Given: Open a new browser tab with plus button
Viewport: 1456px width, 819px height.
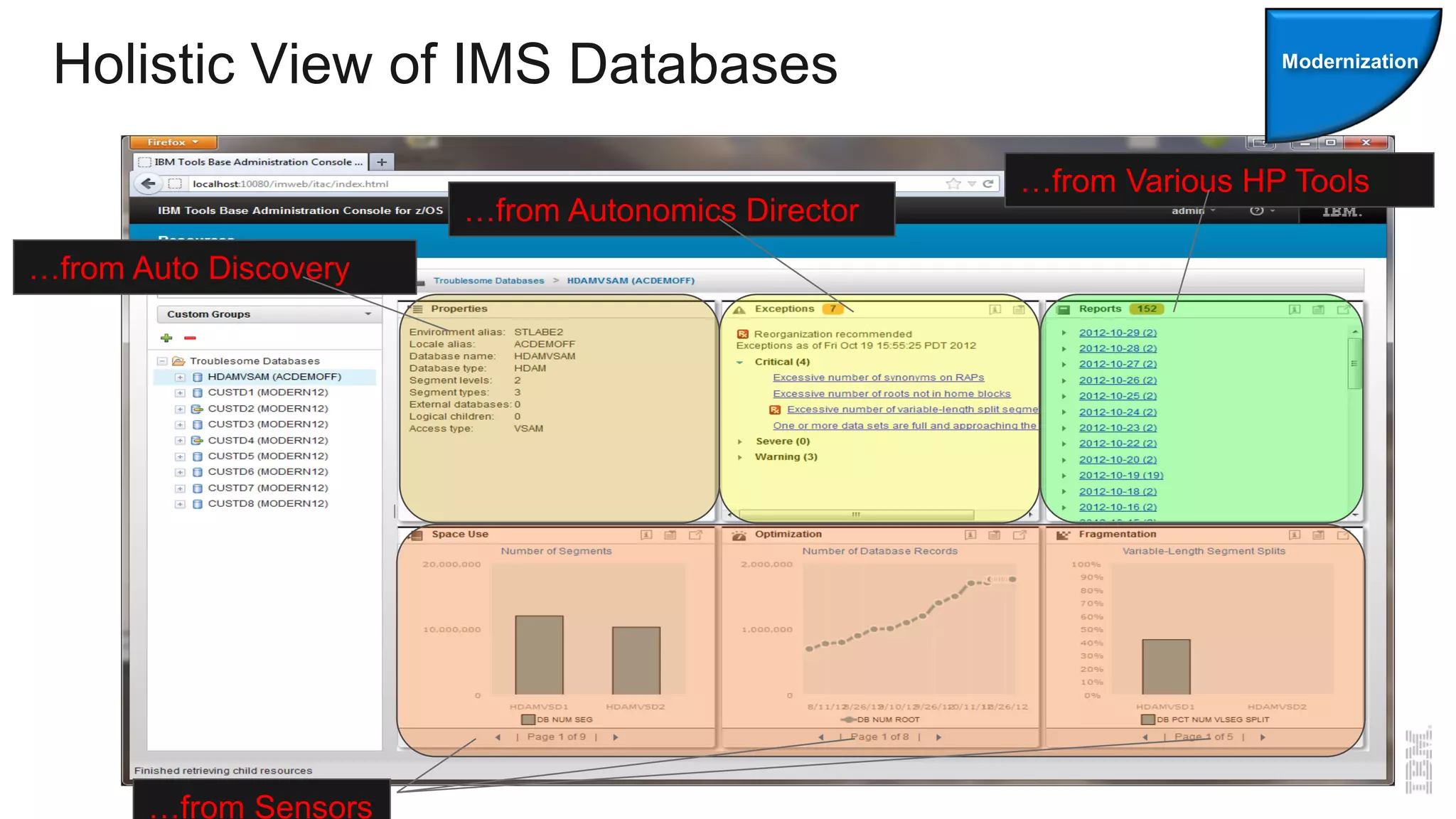Looking at the screenshot, I should (382, 162).
